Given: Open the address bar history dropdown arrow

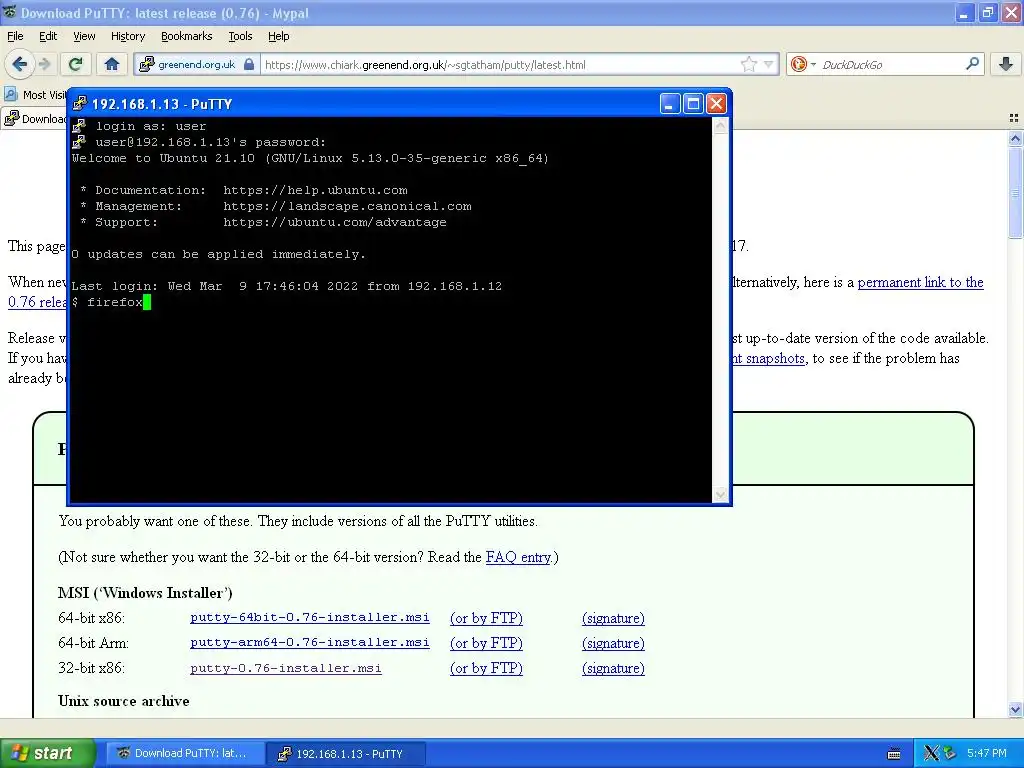Looking at the screenshot, I should (x=769, y=64).
